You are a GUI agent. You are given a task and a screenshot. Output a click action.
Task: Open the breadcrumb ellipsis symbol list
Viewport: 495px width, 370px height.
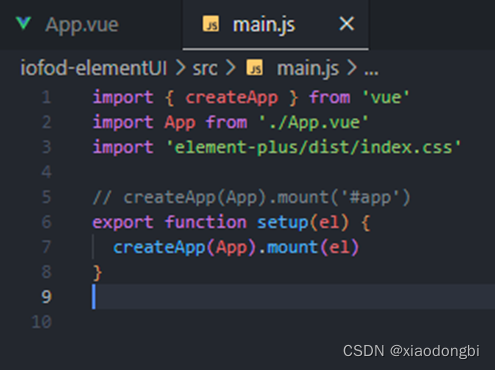(371, 71)
